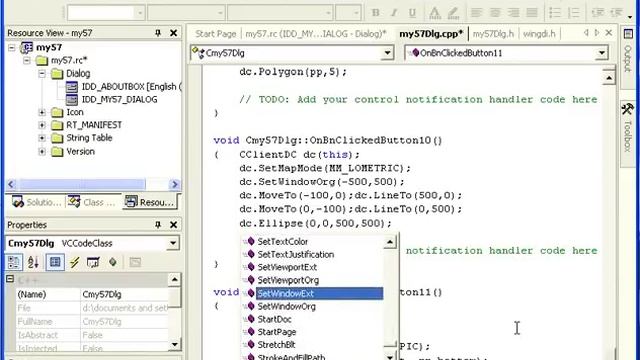Click the bulleted list icon
Viewport: 640px width, 360px height.
pos(555,13)
